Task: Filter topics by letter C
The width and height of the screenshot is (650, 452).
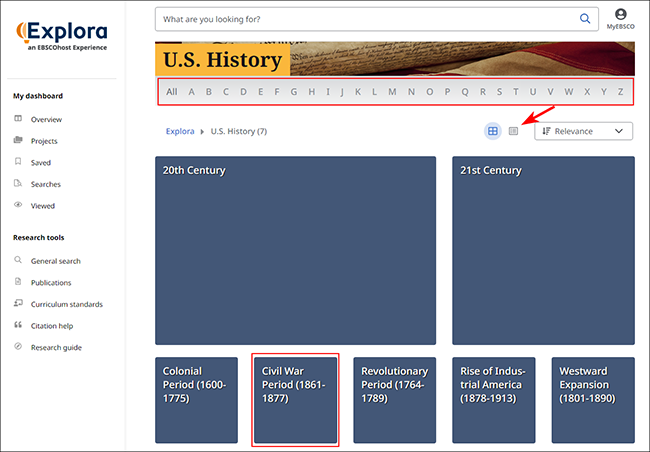Action: (x=226, y=92)
